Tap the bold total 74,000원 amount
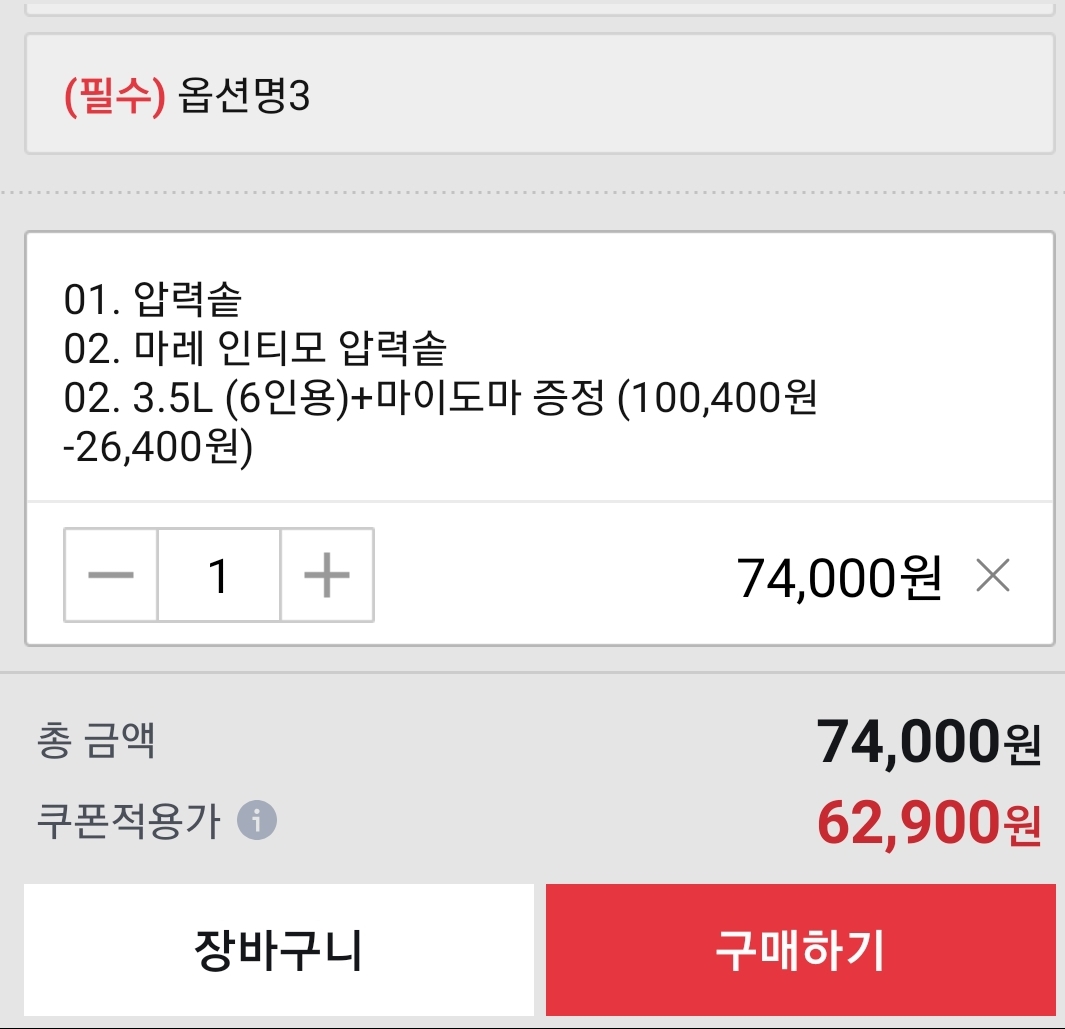The image size is (1065, 1029). point(927,743)
